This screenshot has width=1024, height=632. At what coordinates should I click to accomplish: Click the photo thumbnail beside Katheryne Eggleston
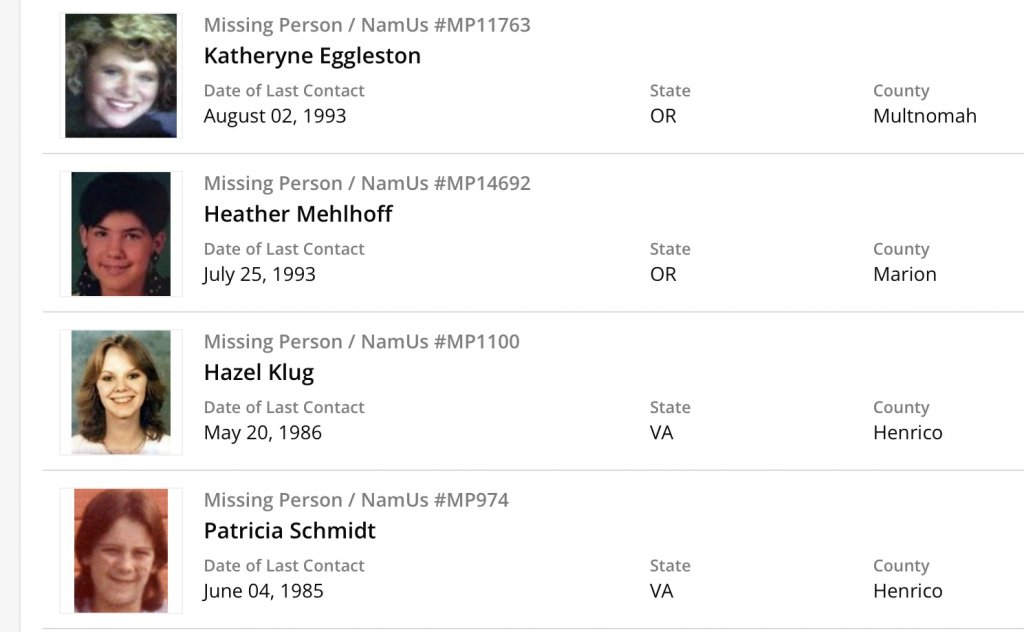(x=121, y=76)
